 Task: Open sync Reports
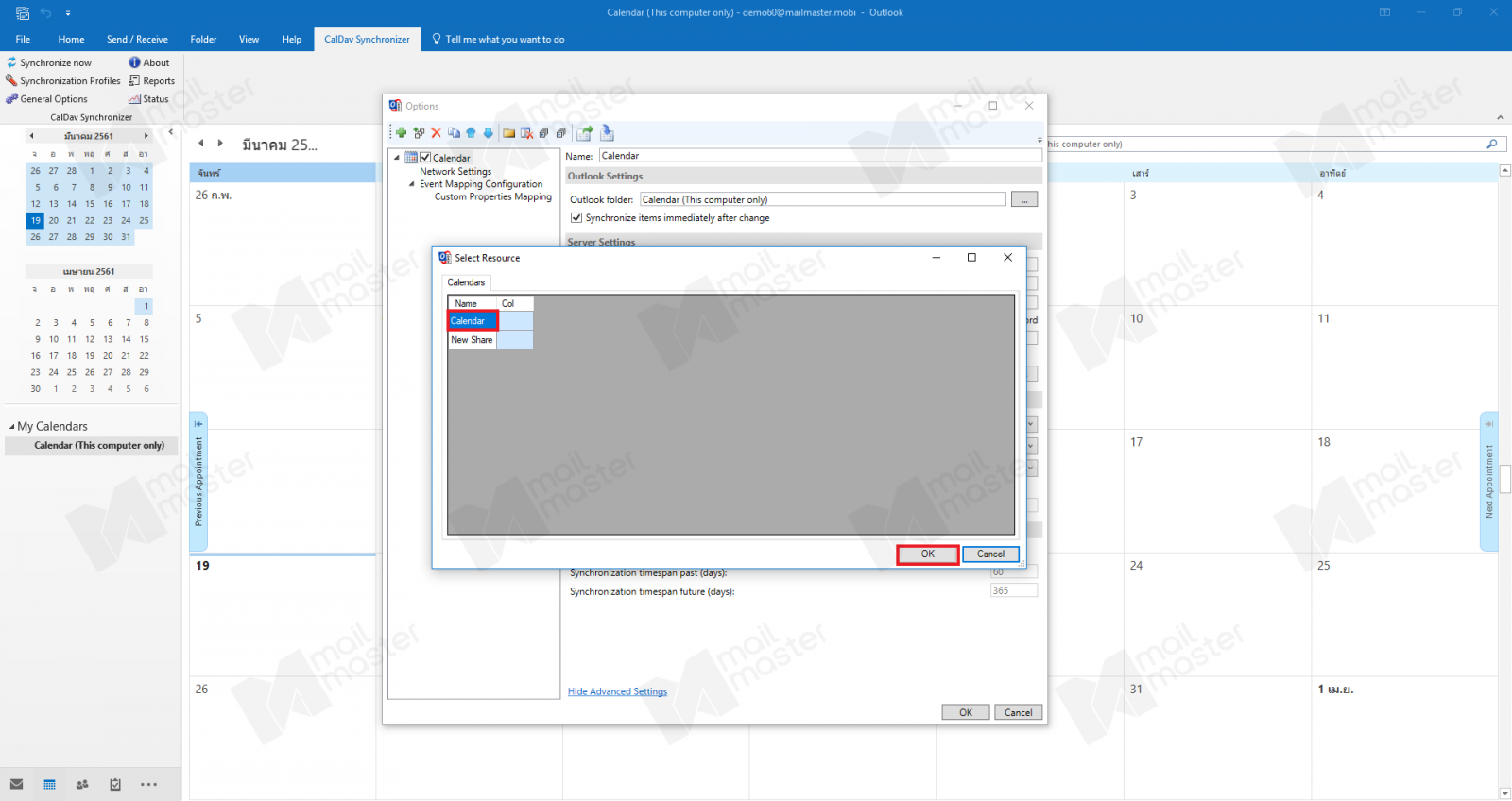point(152,81)
